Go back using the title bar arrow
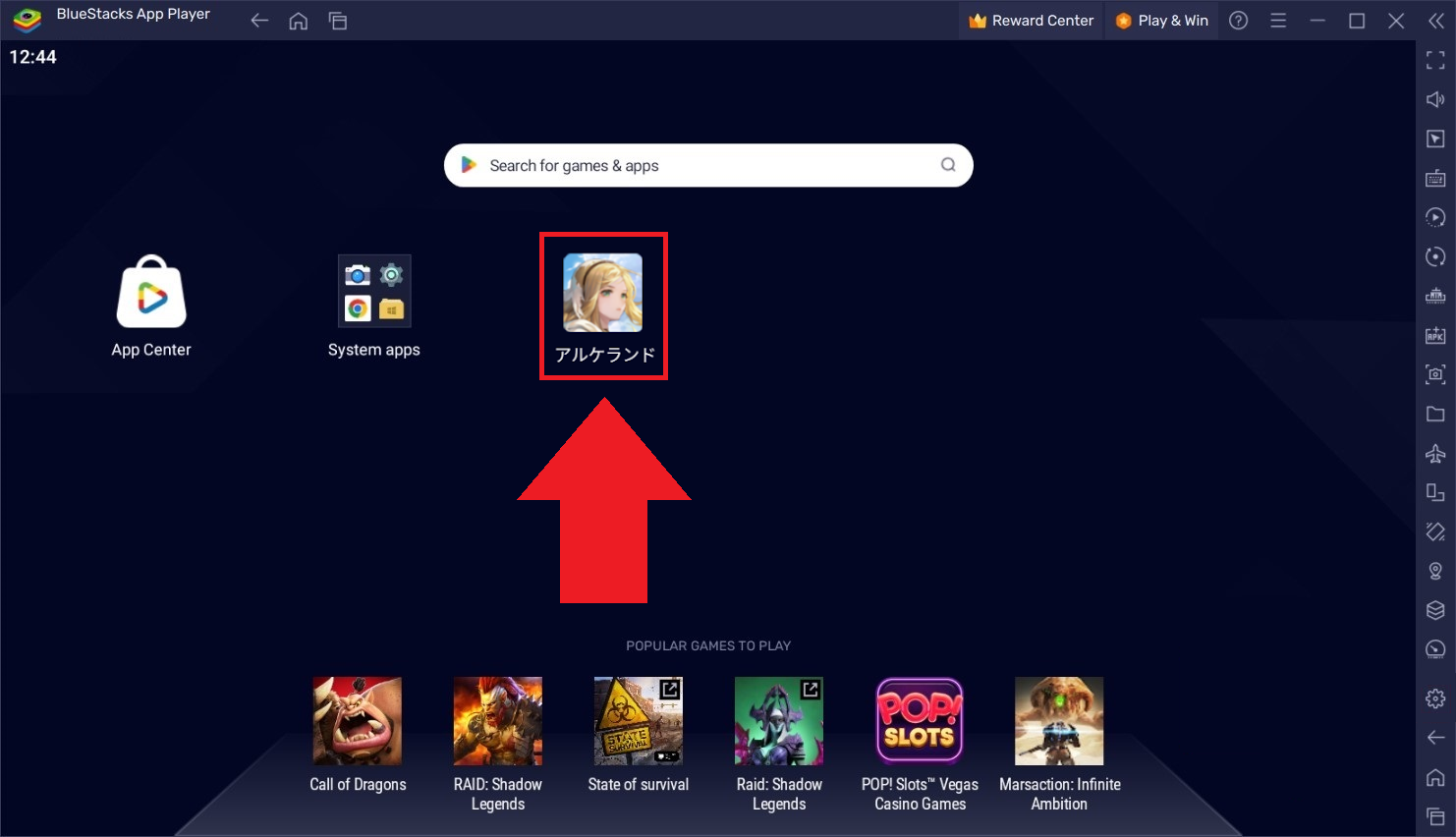 pyautogui.click(x=259, y=21)
